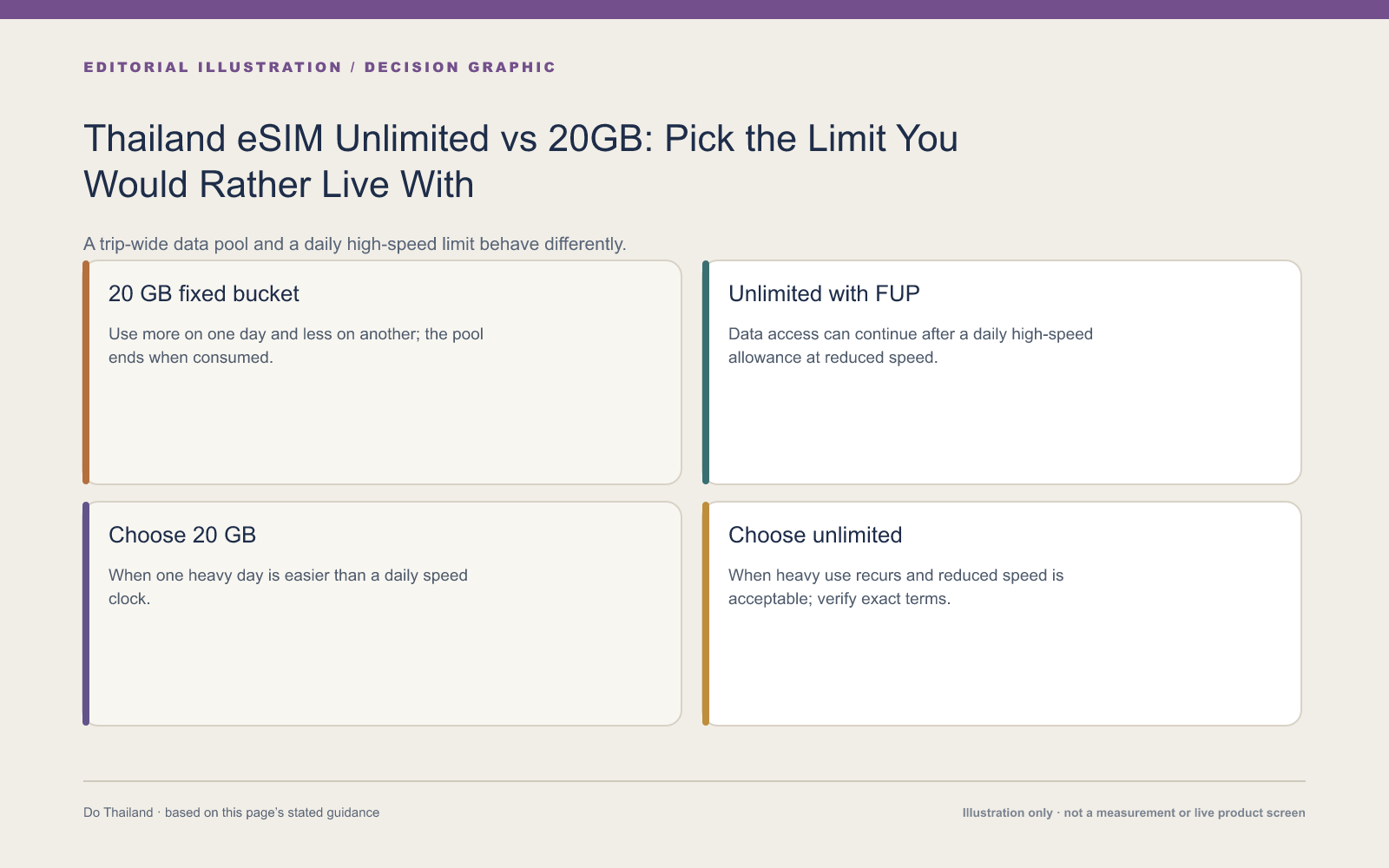Click the orange accent bar on 20 GB card
Screen dimensions: 1389x868
[x=86, y=372]
